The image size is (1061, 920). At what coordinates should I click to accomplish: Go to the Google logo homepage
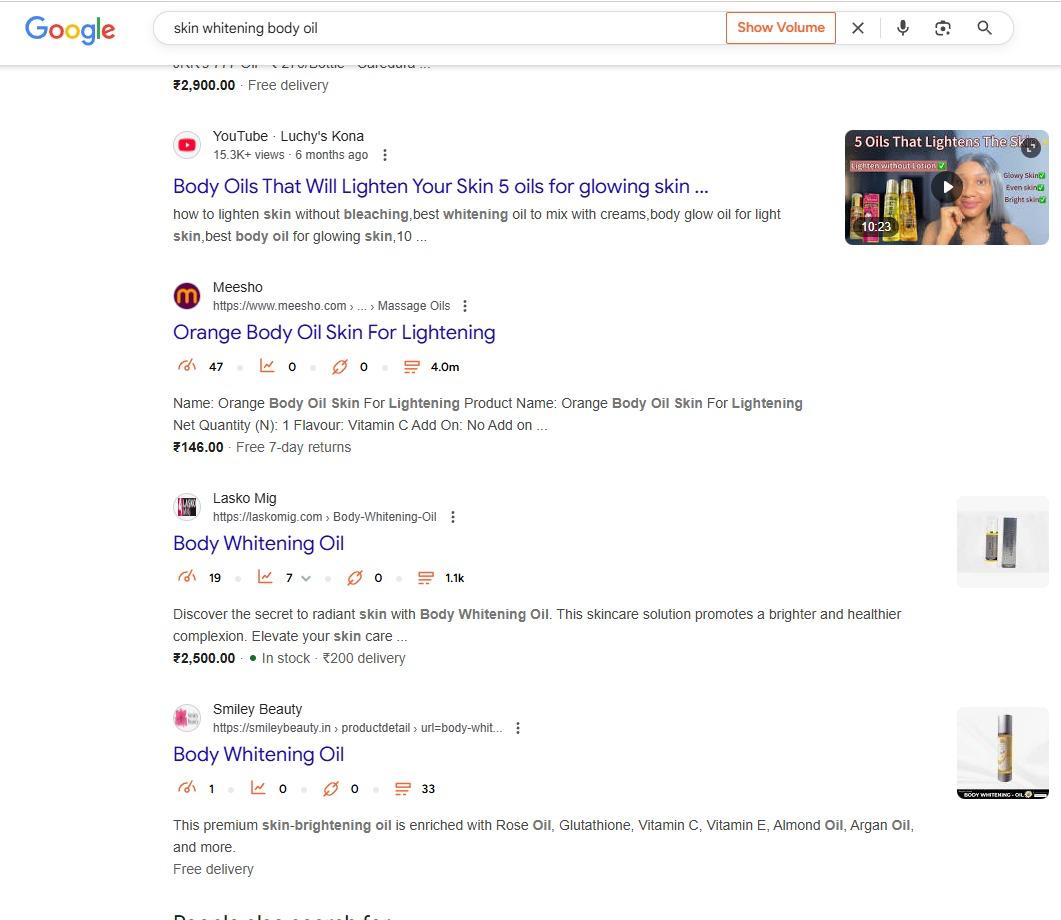click(70, 29)
